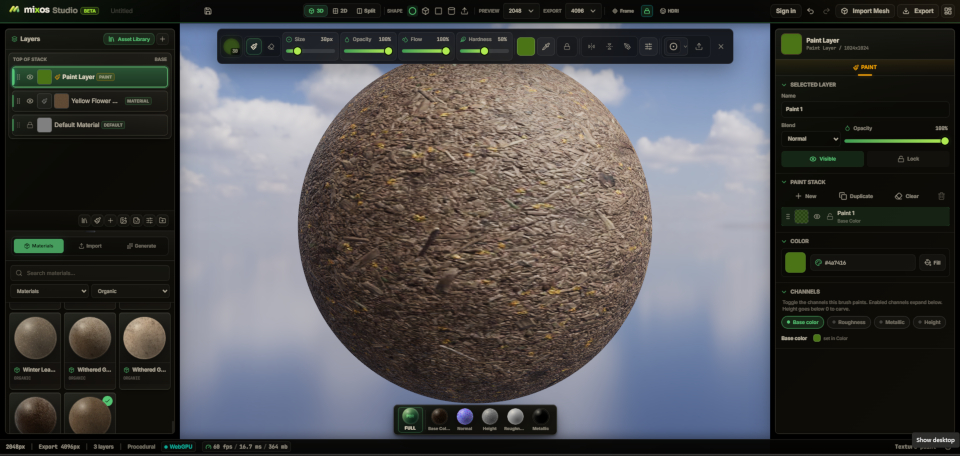
Task: Select the eraser tool in brush toolbar
Action: click(x=271, y=47)
